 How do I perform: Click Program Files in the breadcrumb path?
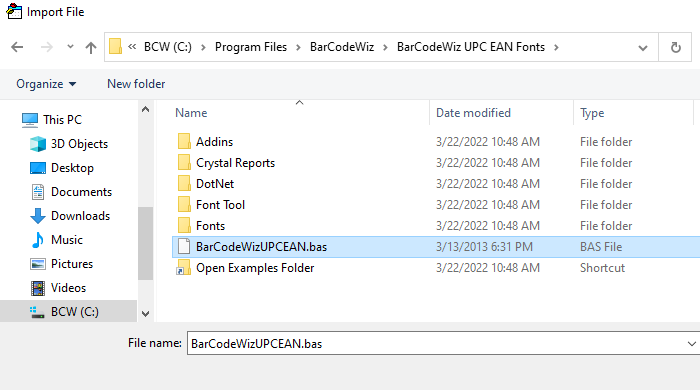pyautogui.click(x=251, y=47)
